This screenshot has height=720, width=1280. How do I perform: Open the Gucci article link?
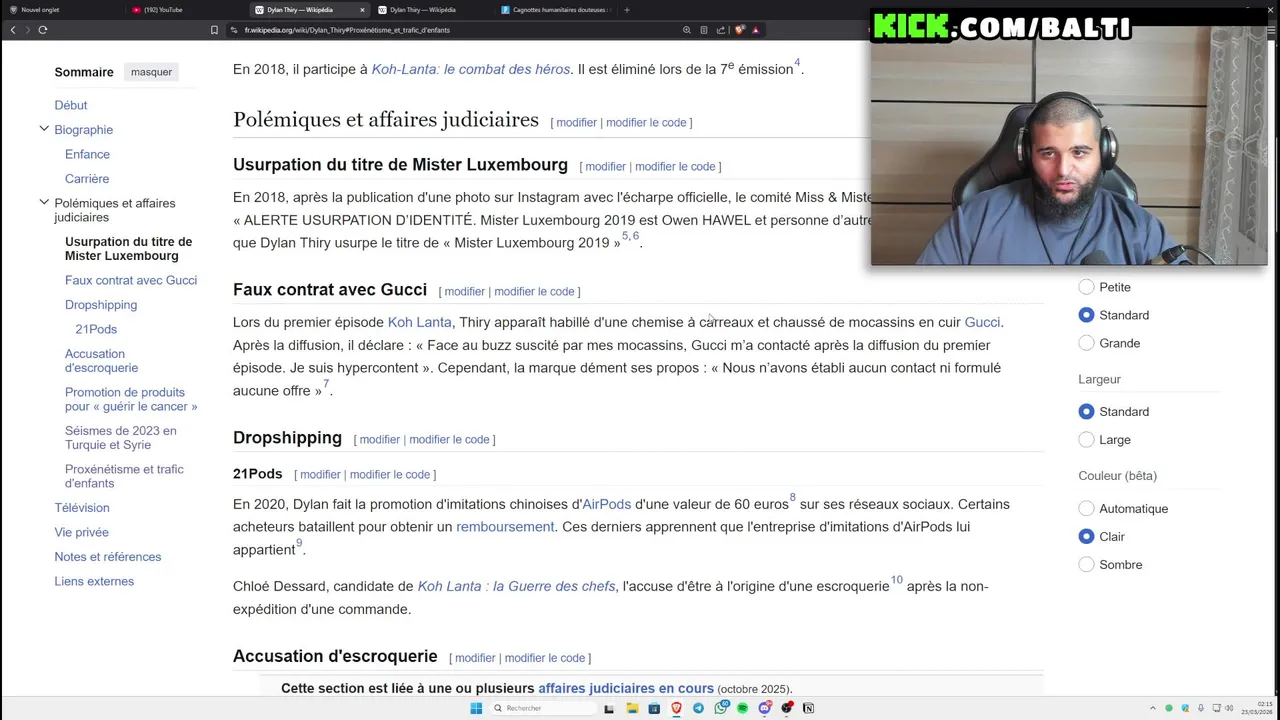[982, 322]
